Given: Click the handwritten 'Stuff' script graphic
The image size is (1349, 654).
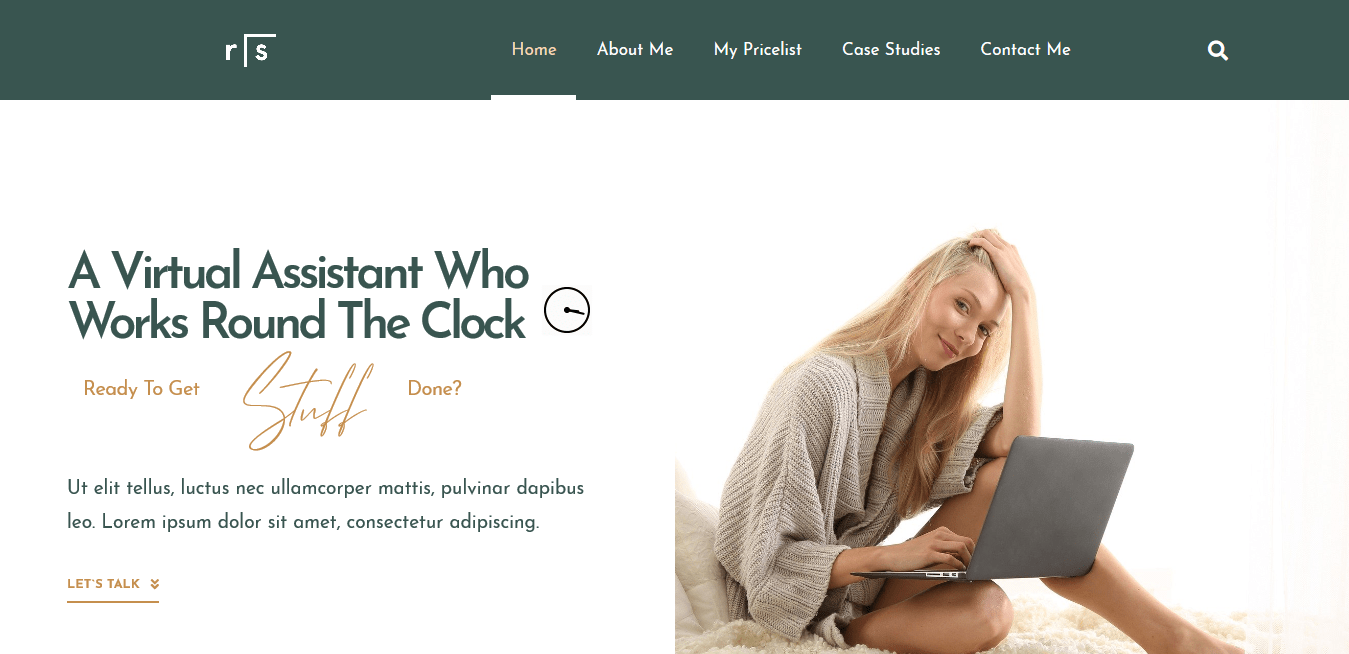Looking at the screenshot, I should tap(308, 400).
